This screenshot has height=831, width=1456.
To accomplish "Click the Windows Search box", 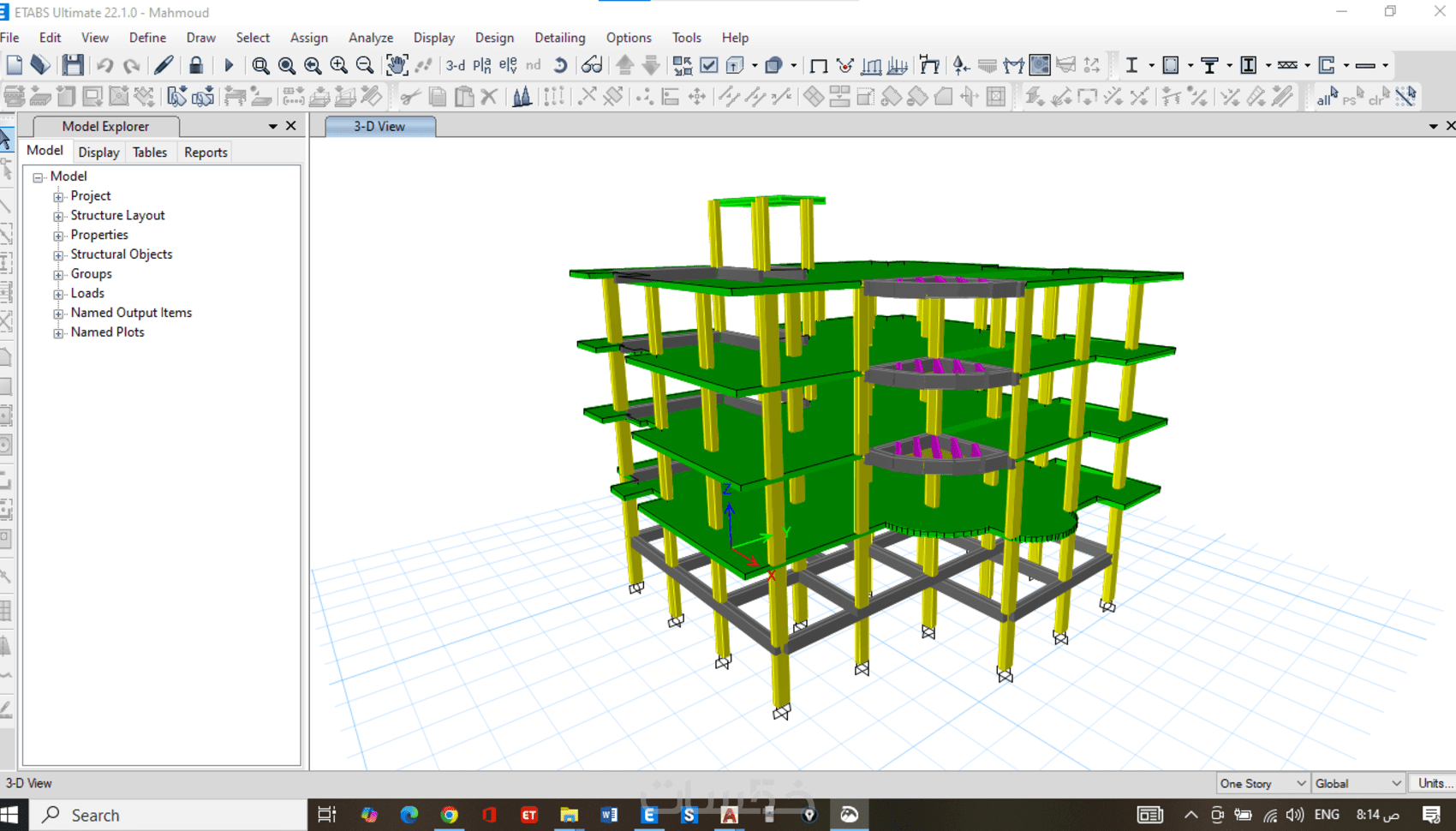I will [169, 815].
